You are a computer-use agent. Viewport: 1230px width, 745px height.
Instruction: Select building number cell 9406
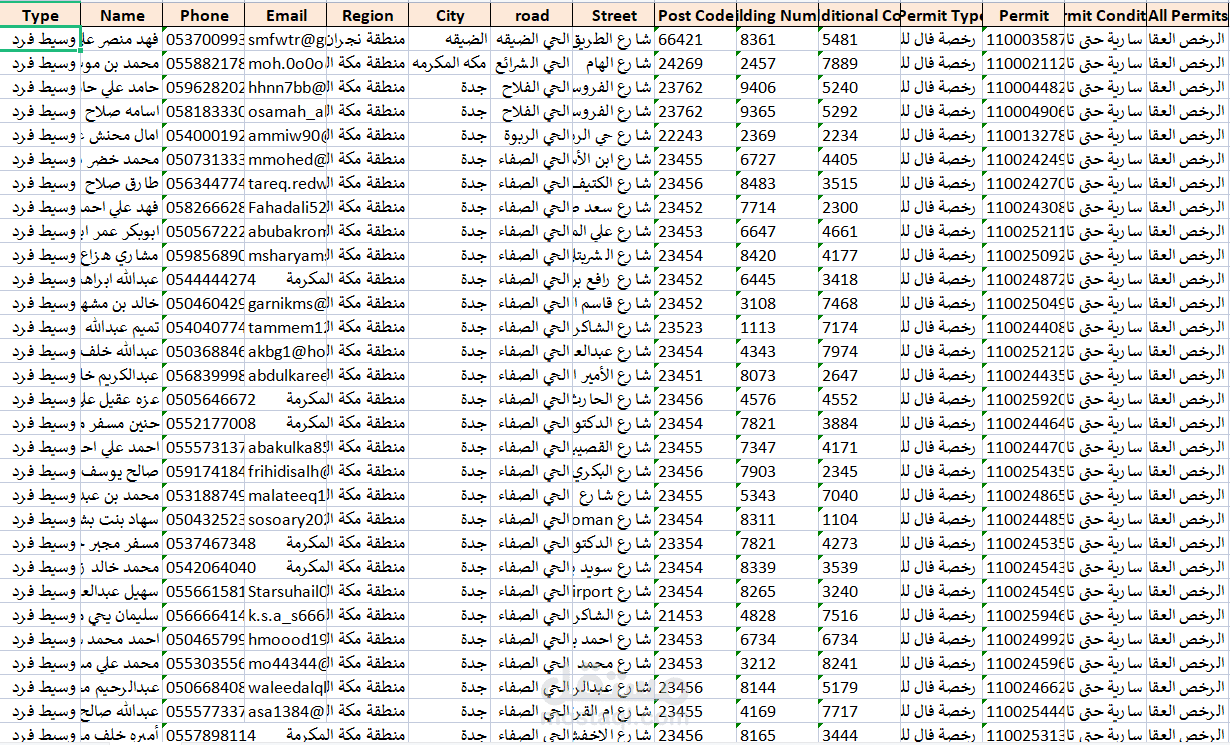pos(778,87)
